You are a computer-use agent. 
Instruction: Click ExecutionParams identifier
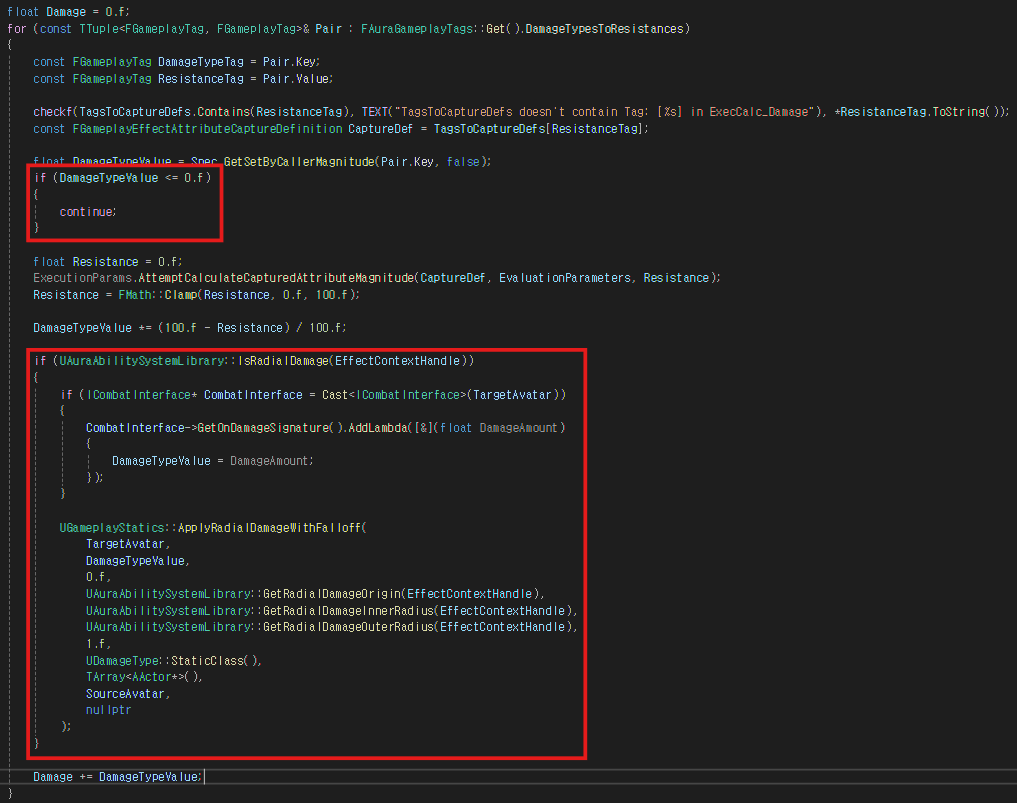tap(82, 278)
